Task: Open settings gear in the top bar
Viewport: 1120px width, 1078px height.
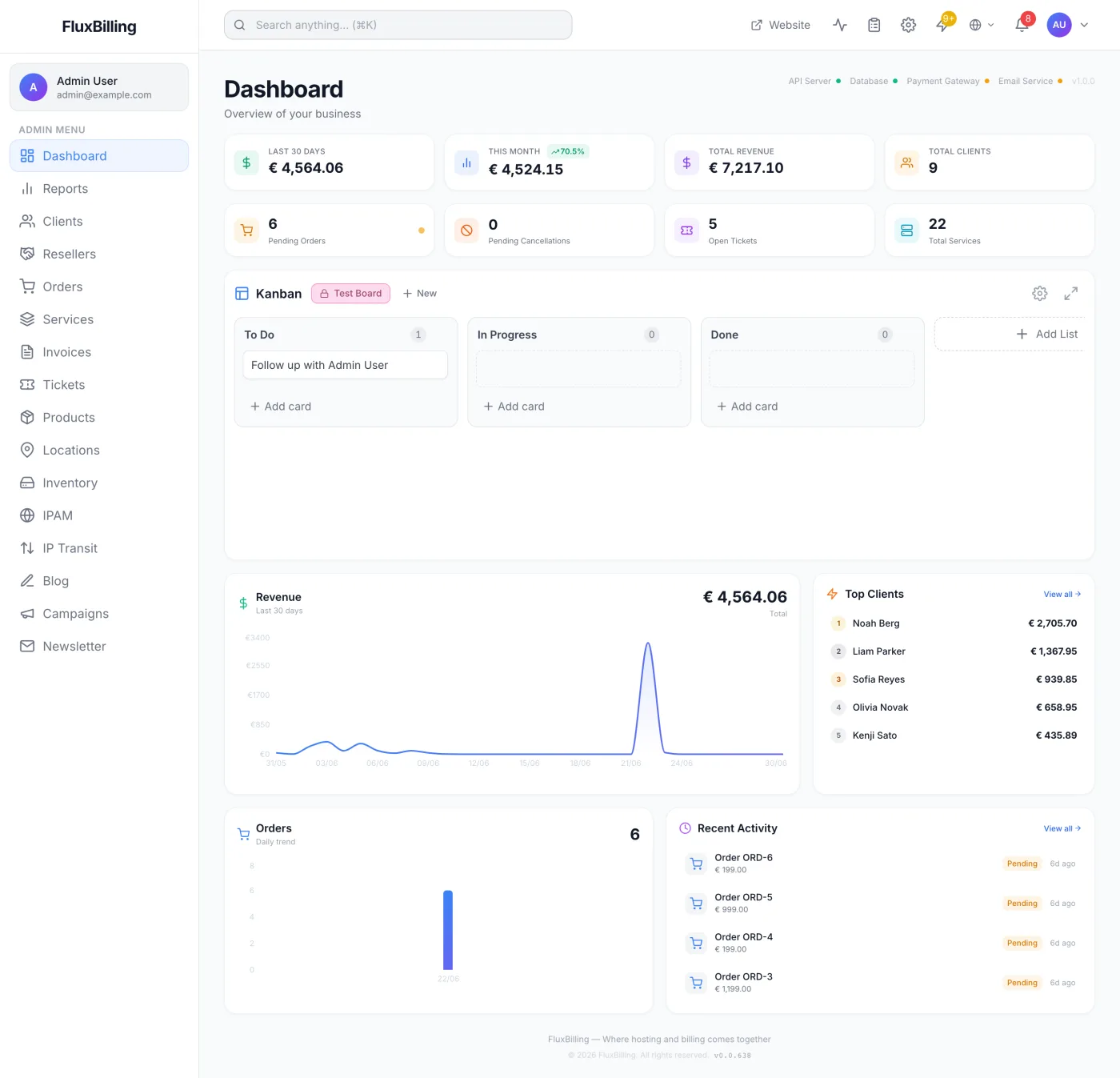Action: pyautogui.click(x=908, y=25)
